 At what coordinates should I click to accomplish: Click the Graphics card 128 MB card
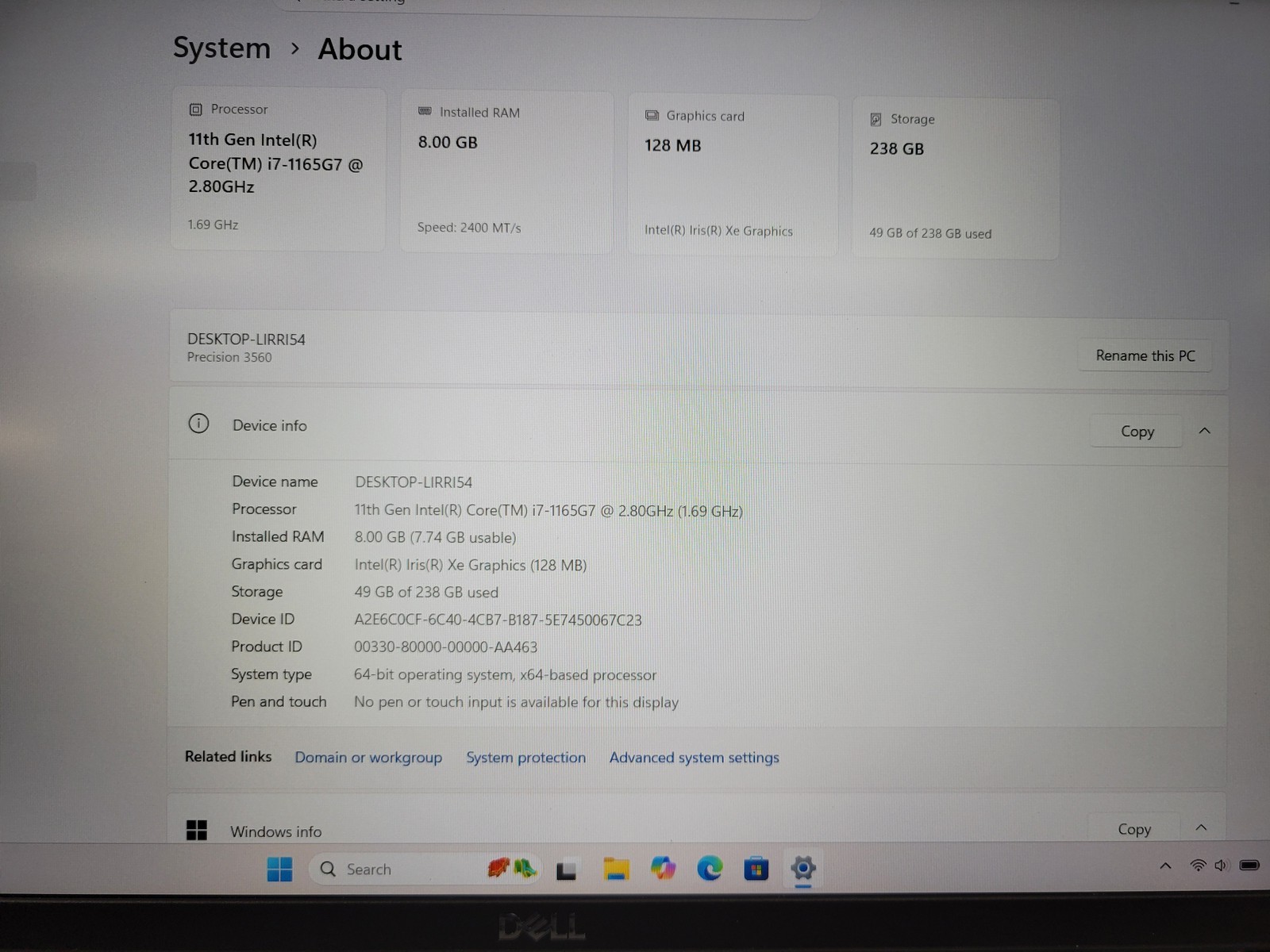click(733, 175)
